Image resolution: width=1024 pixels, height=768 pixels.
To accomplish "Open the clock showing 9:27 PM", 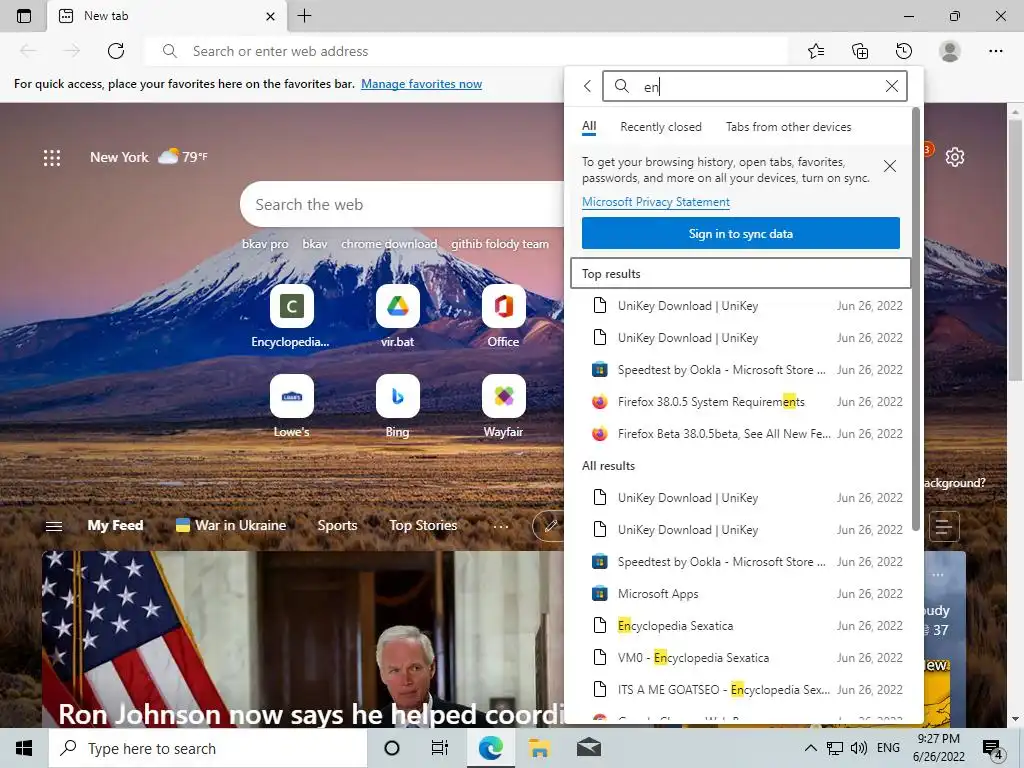I will (x=938, y=748).
